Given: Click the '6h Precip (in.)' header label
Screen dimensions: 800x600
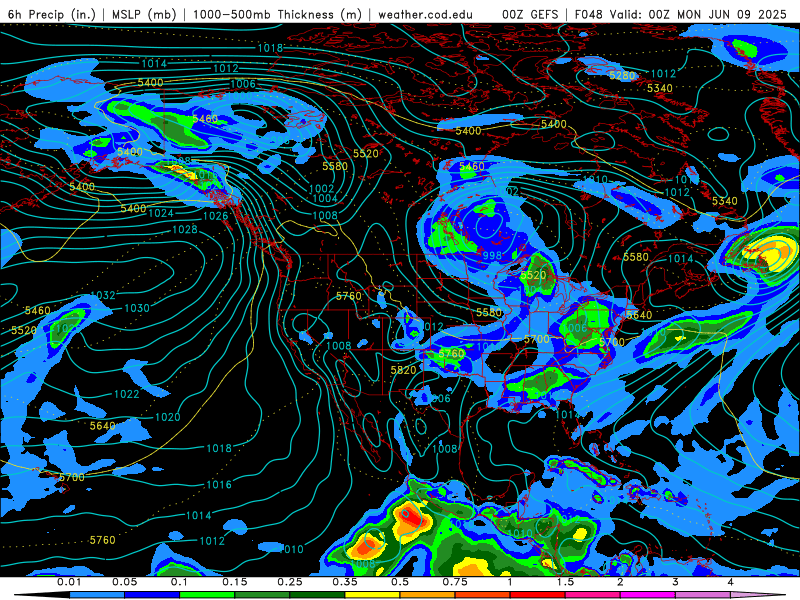Looking at the screenshot, I should point(52,14).
